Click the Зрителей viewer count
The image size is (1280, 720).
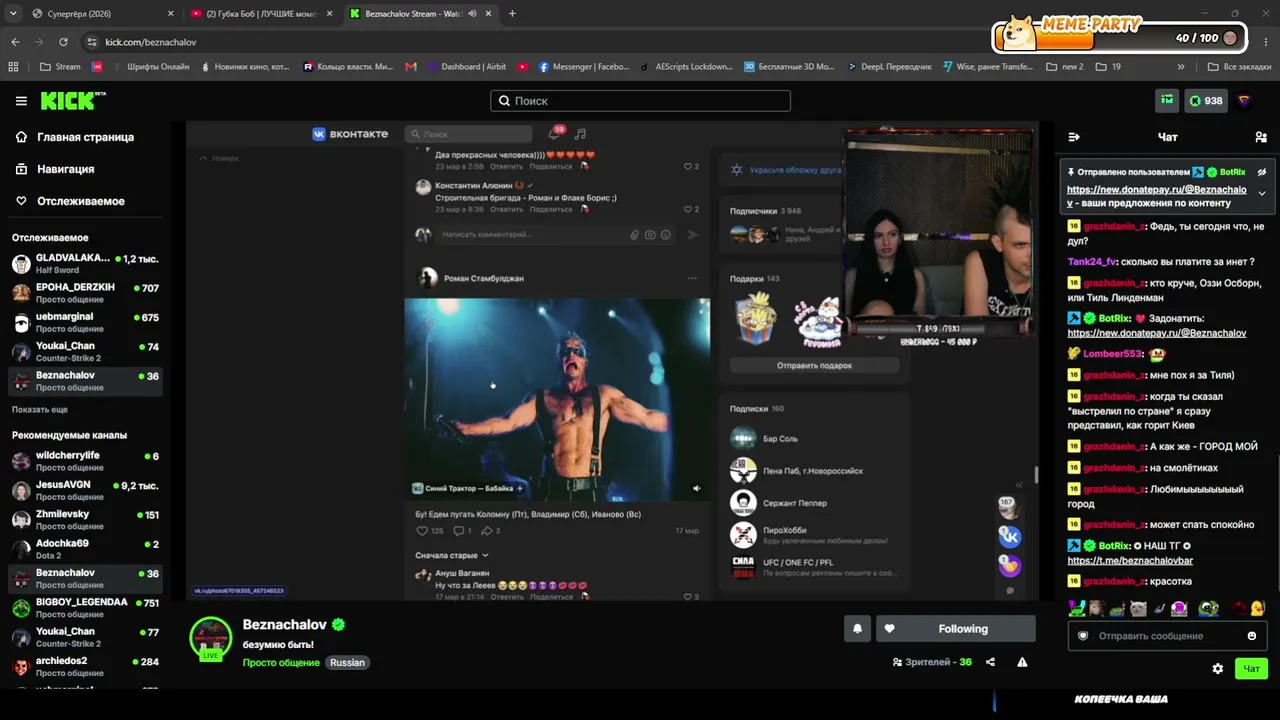click(x=931, y=662)
